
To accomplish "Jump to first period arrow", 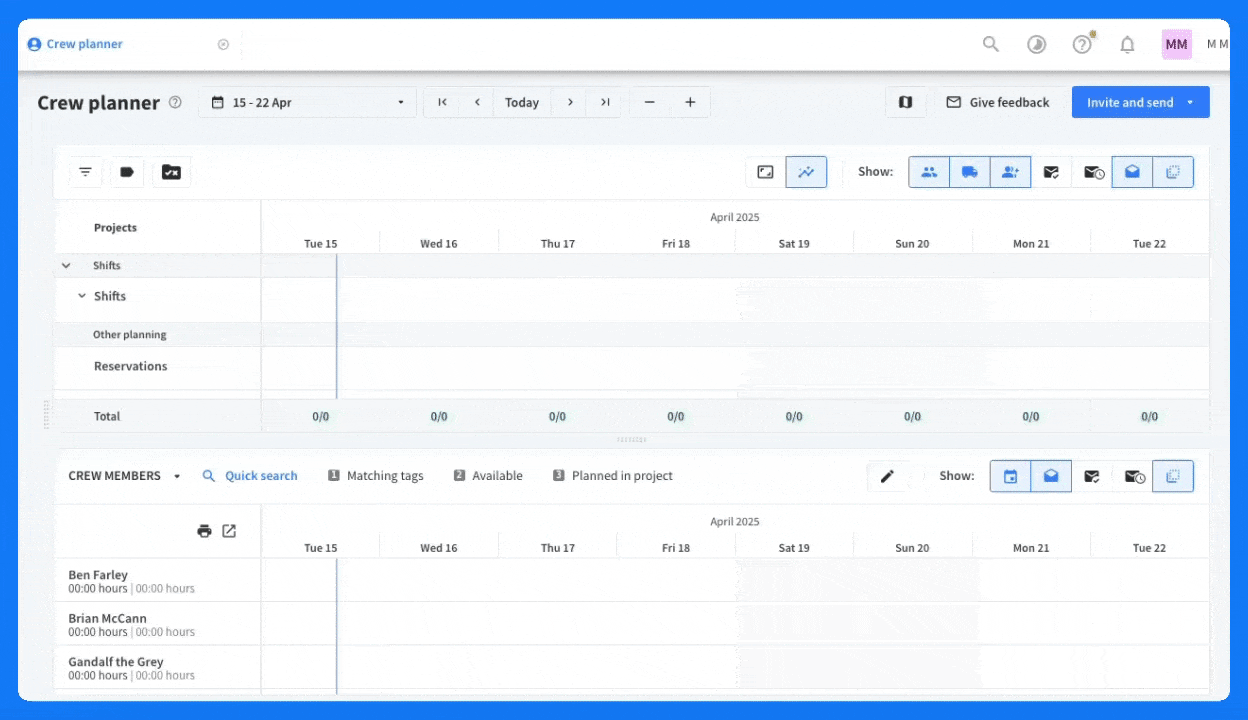I will tap(442, 102).
